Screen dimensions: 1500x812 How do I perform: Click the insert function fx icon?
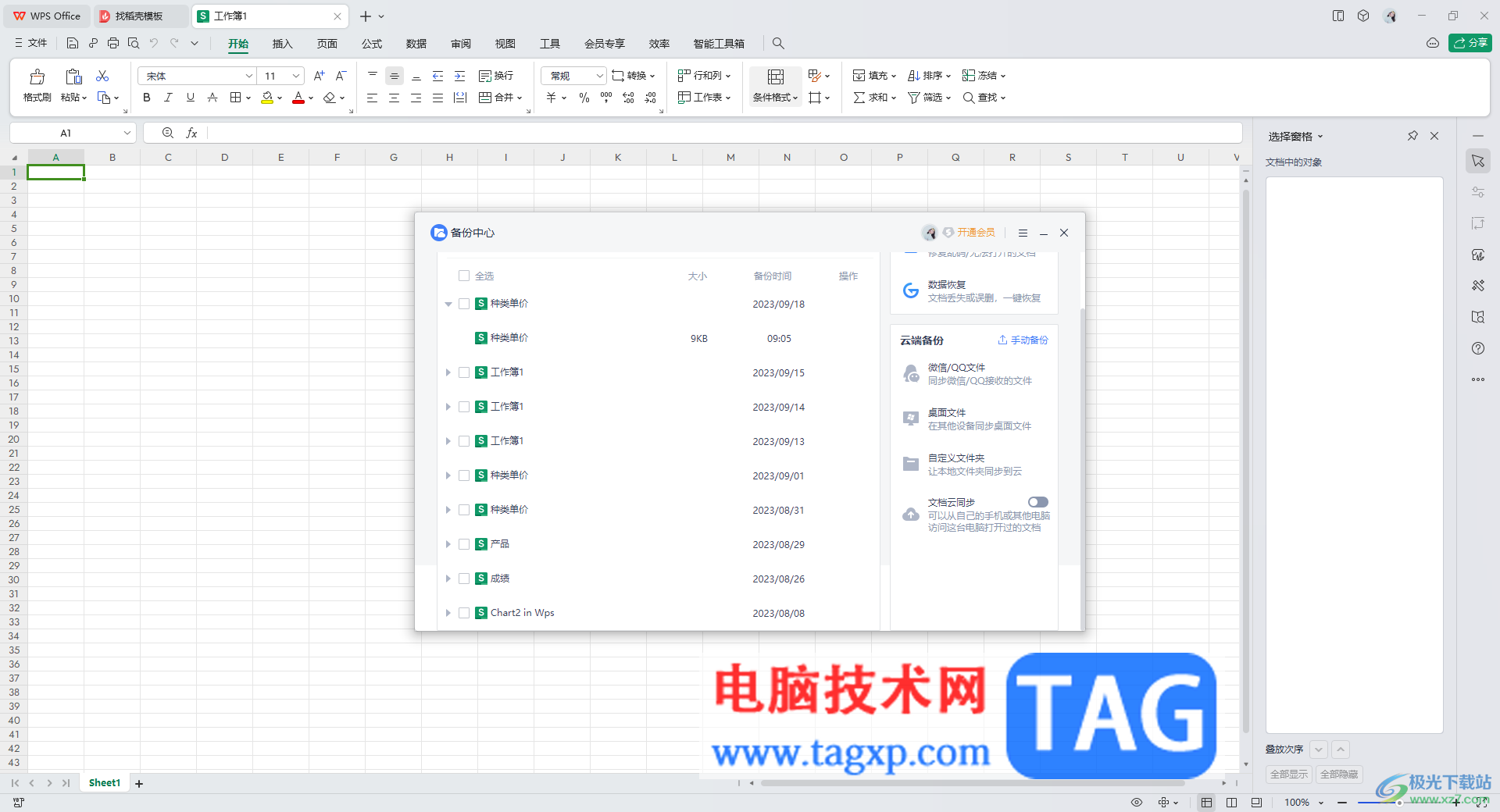[191, 133]
